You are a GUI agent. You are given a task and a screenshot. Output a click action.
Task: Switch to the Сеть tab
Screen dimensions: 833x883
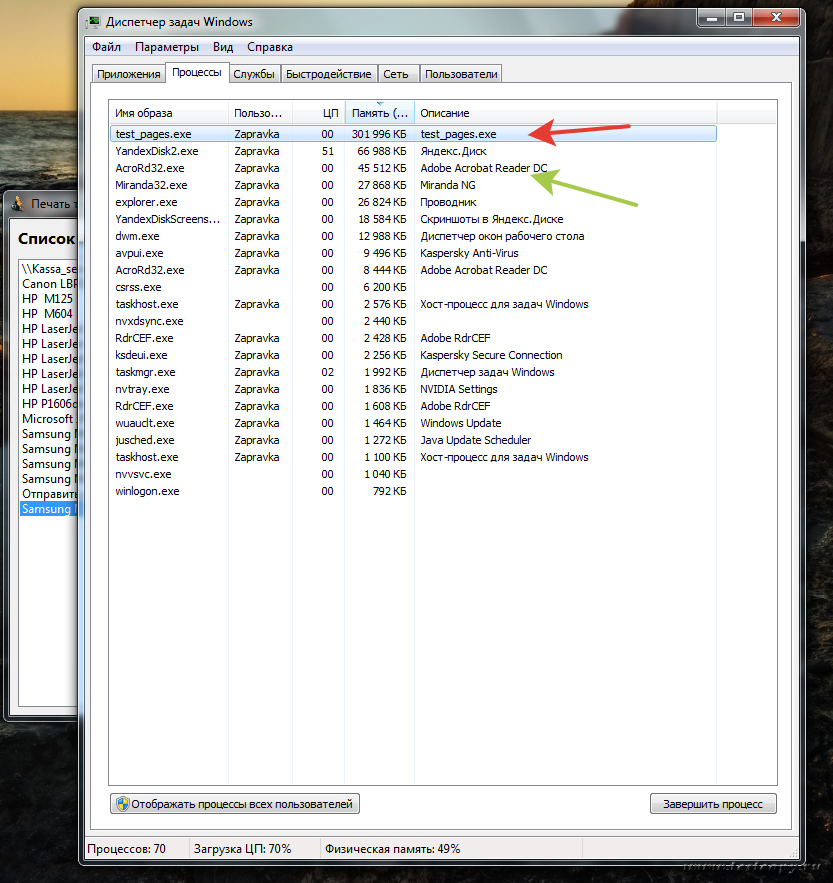396,74
